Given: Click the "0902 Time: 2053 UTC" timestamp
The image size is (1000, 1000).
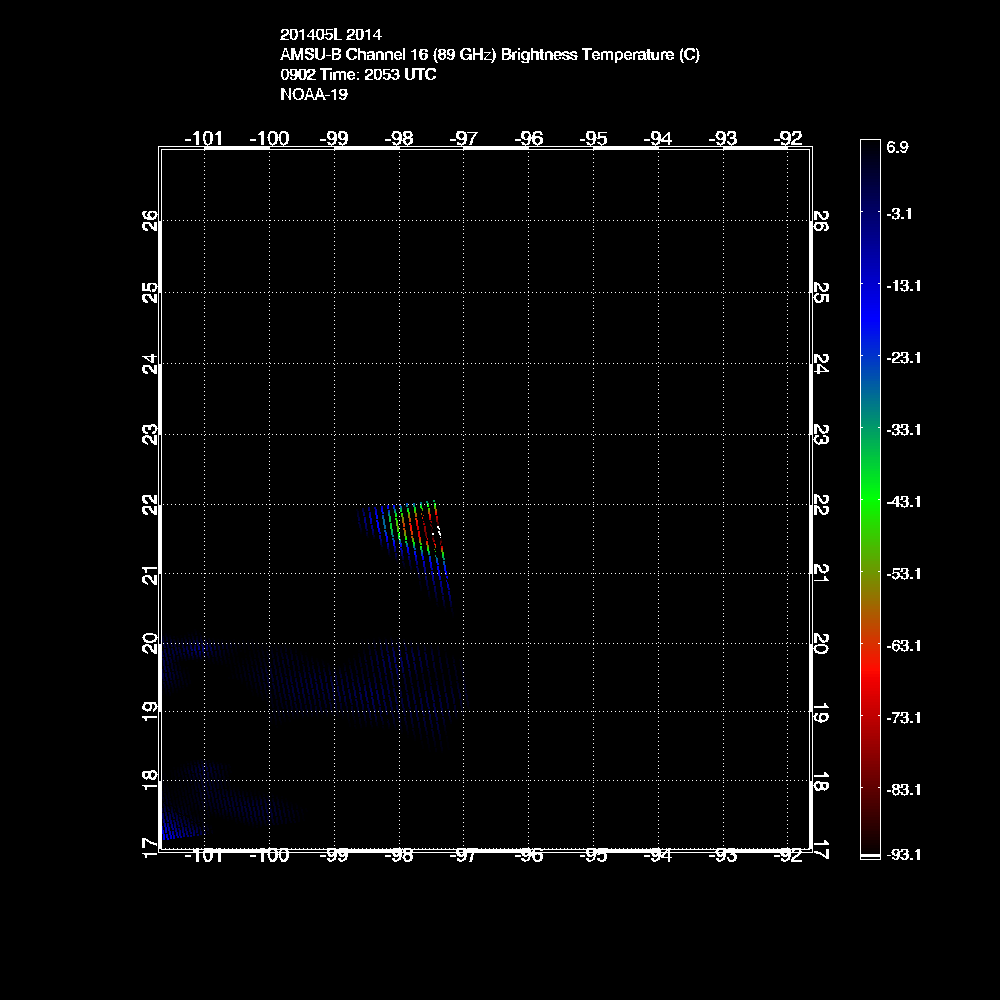Looking at the screenshot, I should pyautogui.click(x=358, y=75).
